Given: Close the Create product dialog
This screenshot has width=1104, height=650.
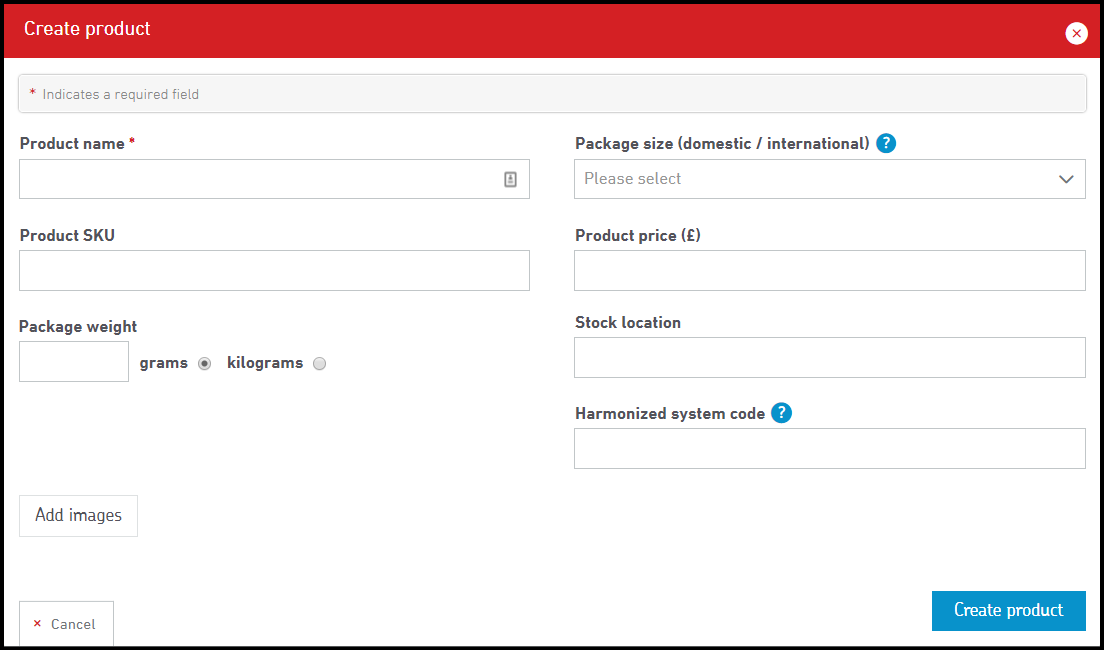Looking at the screenshot, I should (x=1076, y=34).
